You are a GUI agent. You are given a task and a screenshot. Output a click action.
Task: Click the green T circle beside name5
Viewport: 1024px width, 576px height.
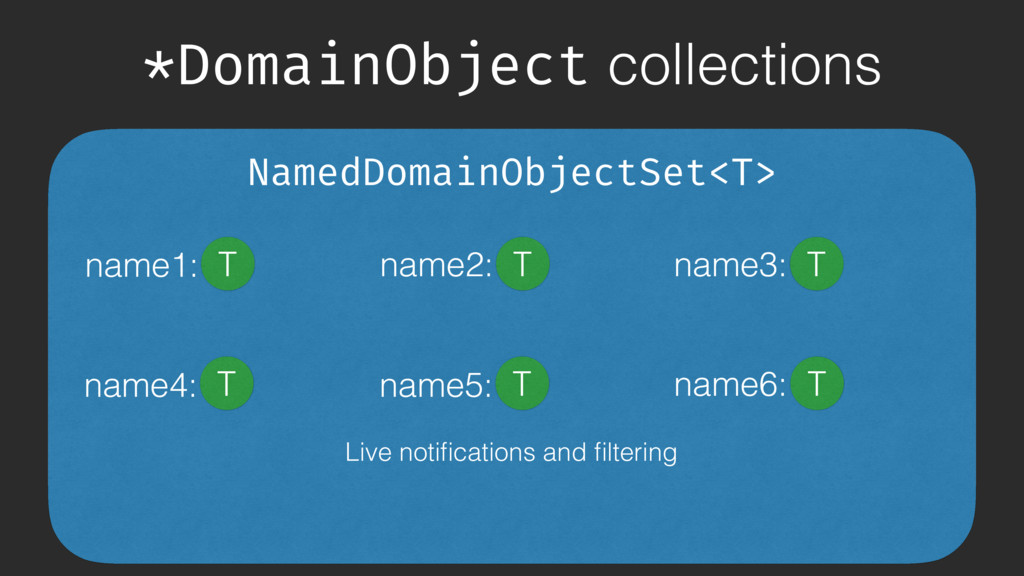522,383
